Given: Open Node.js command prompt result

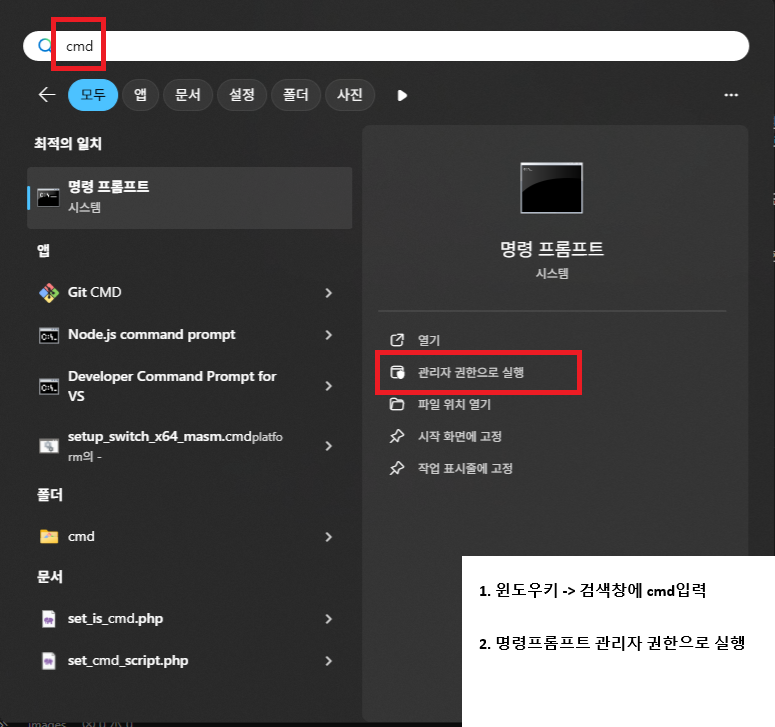Looking at the screenshot, I should tap(190, 335).
